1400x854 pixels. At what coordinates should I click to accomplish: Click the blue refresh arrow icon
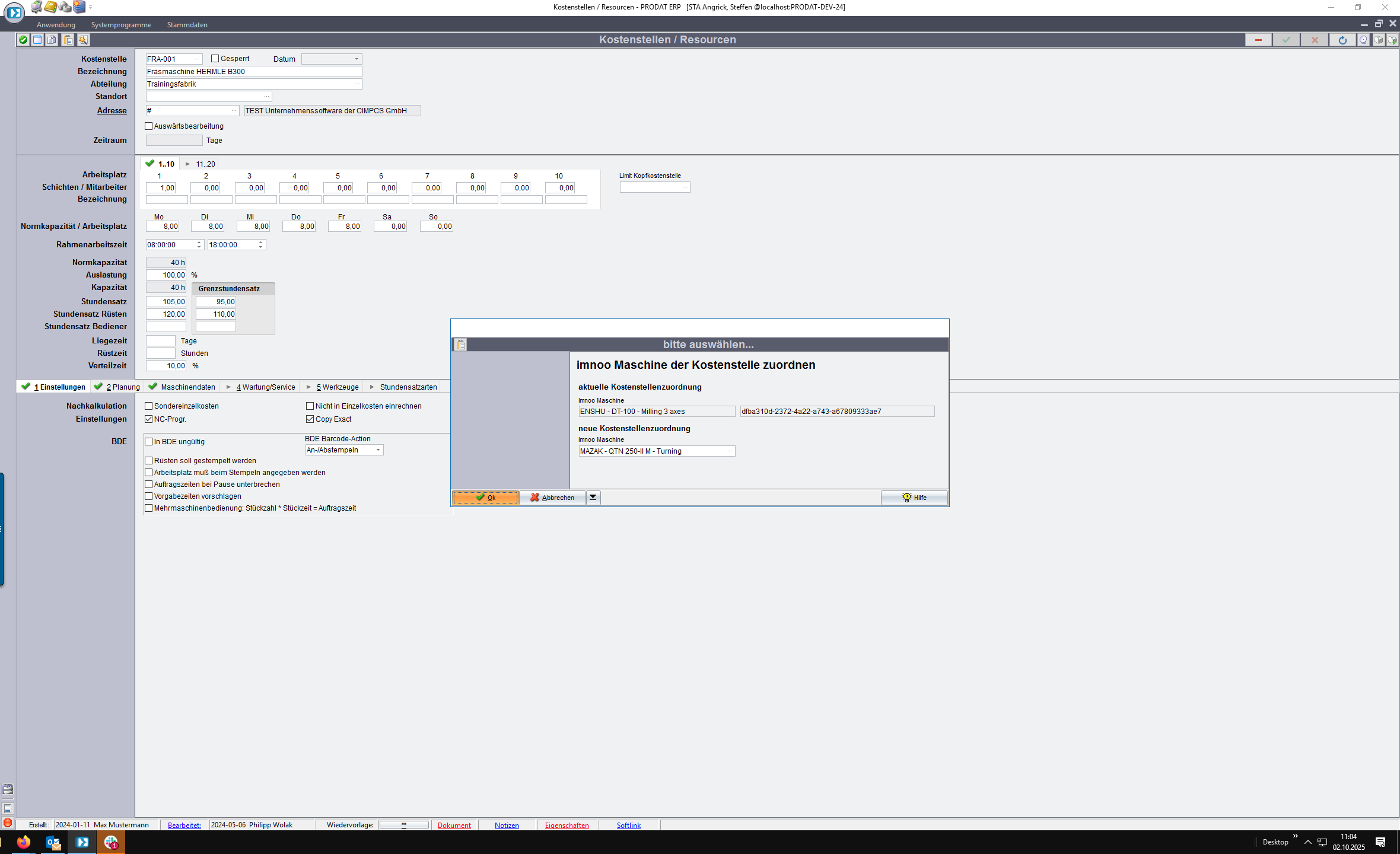(x=1342, y=40)
